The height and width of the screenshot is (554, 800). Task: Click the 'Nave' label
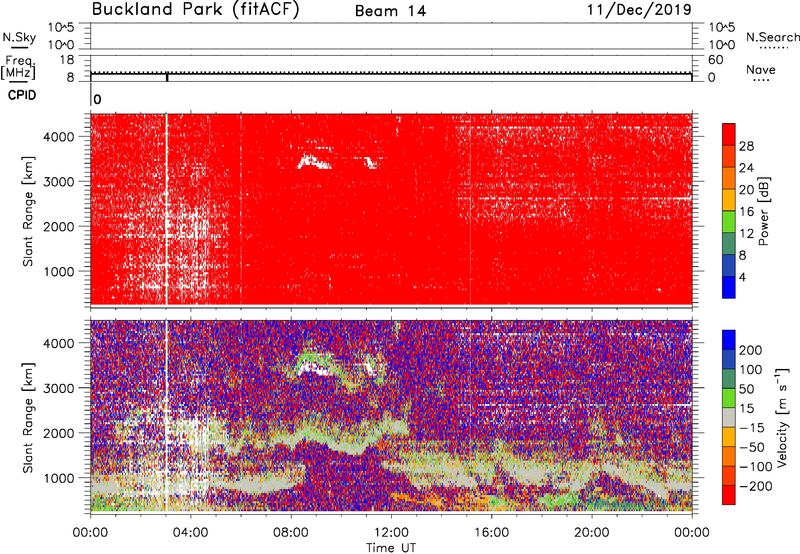[761, 70]
